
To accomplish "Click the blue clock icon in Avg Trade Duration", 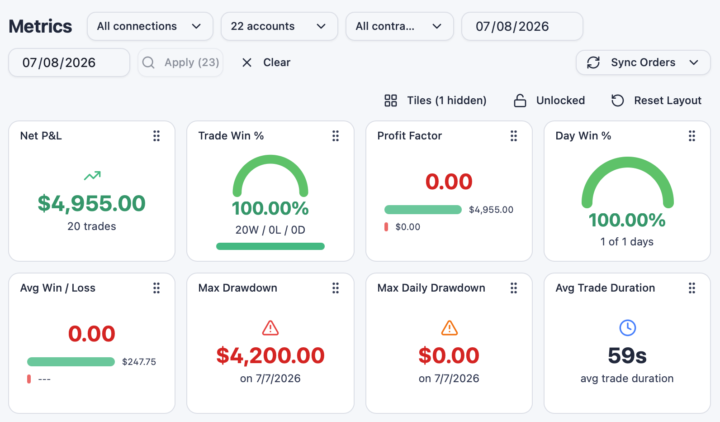I will tap(627, 328).
